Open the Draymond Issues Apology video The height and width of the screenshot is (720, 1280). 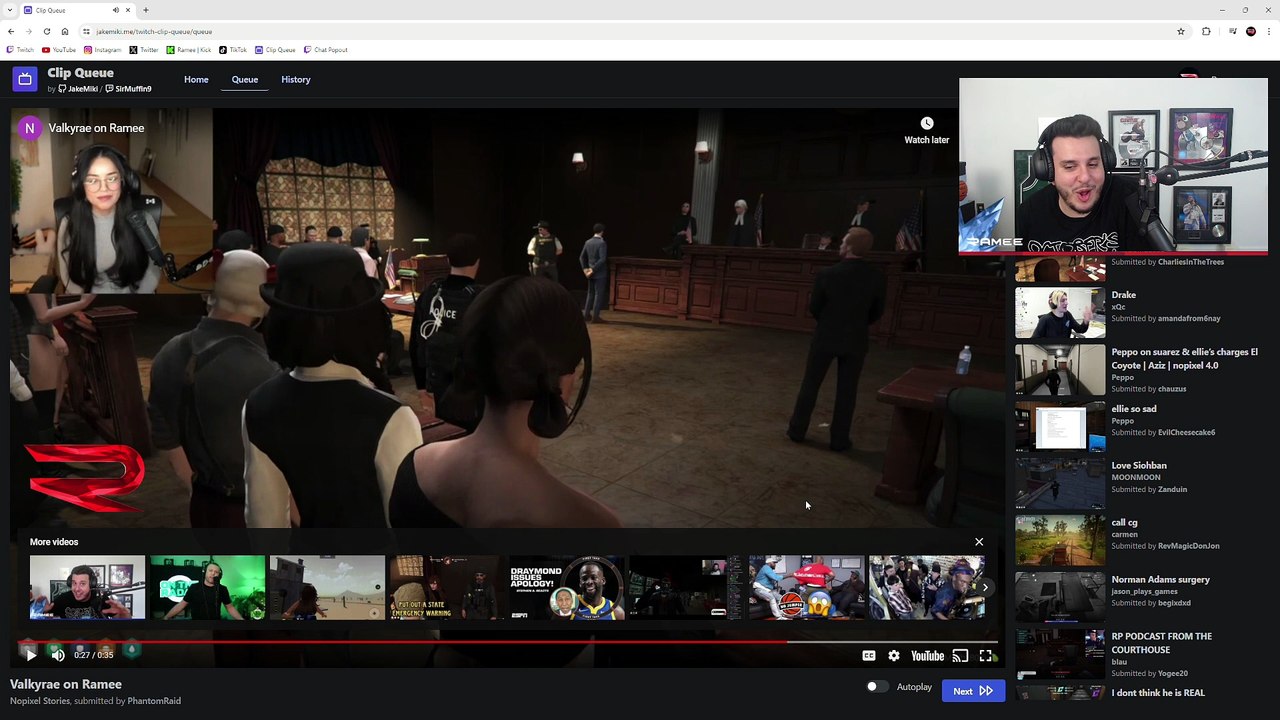coord(567,588)
